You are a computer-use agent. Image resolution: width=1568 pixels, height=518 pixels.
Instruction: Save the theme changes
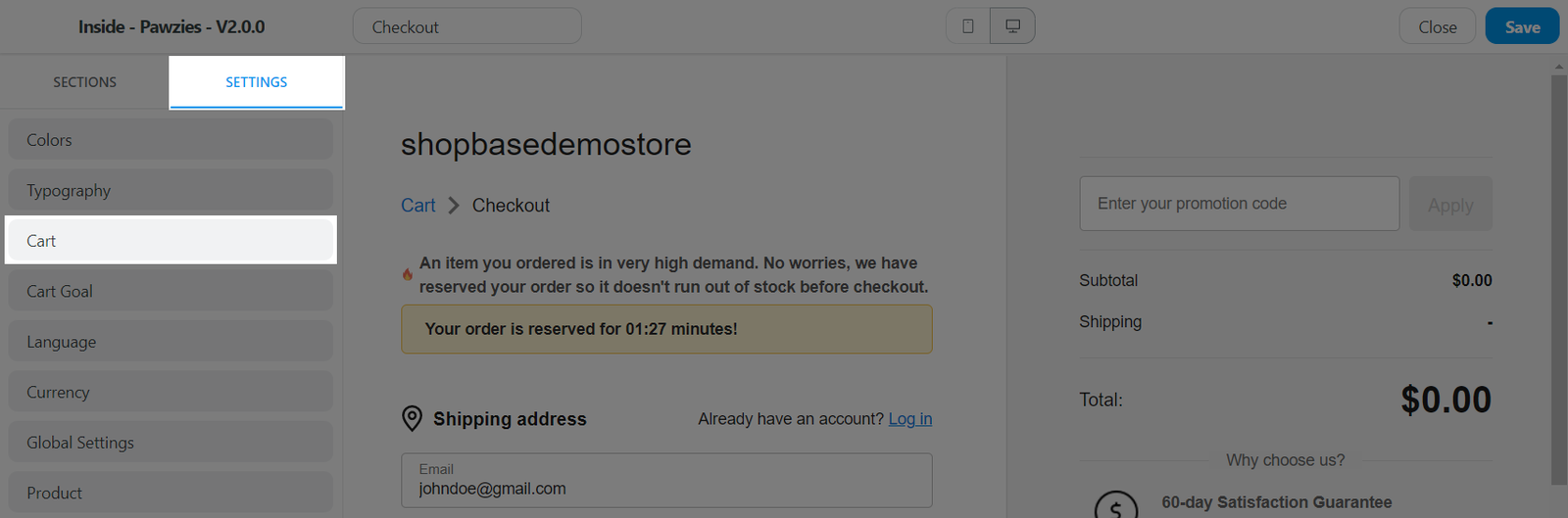point(1522,26)
